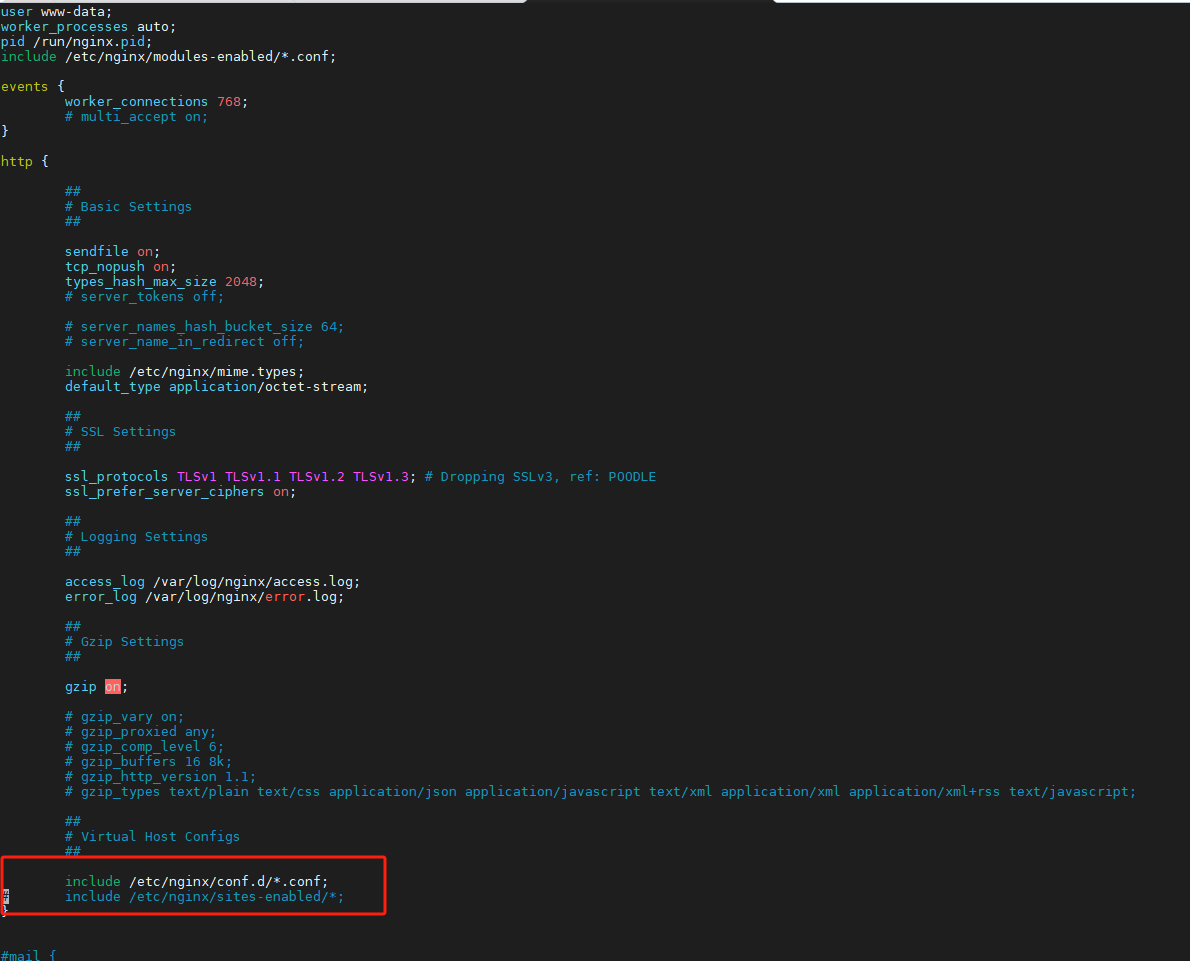This screenshot has width=1190, height=961.
Task: Click the "pid /run/nginx.pid;" line
Action: tap(76, 42)
